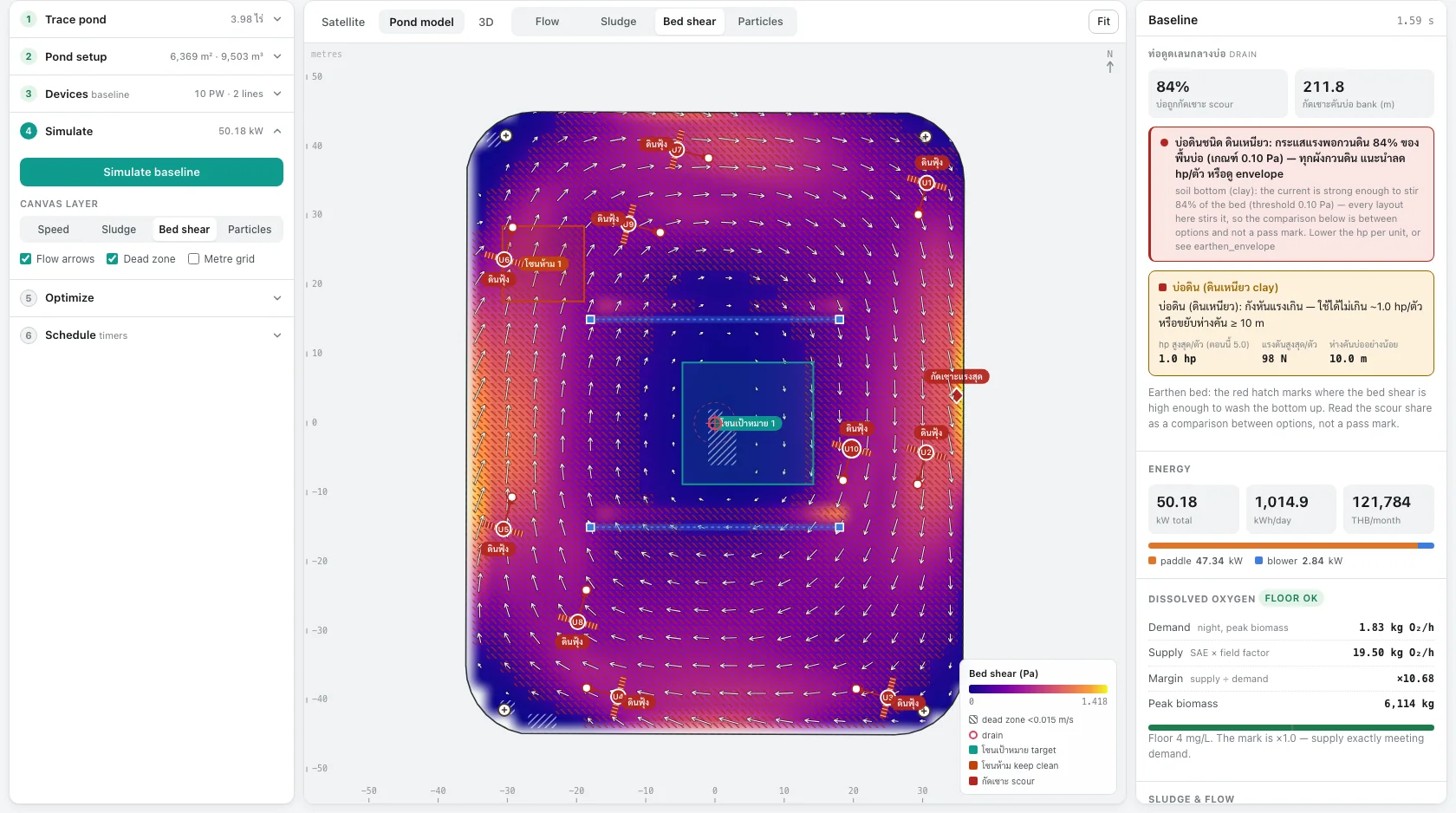This screenshot has height=813, width=1456.
Task: Select the upper blower line's left endpoint handle
Action: [x=590, y=320]
